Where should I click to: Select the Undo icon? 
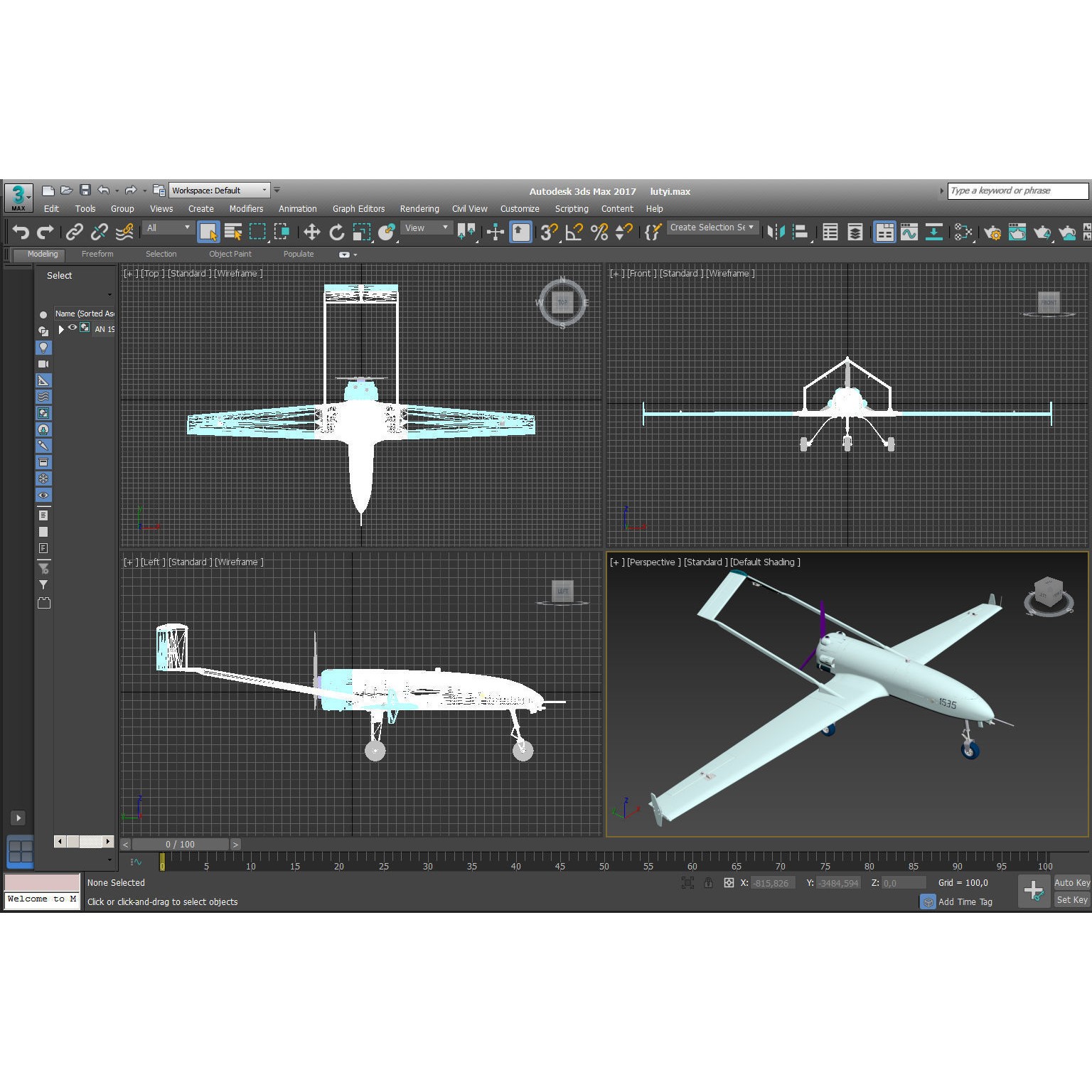(x=20, y=232)
